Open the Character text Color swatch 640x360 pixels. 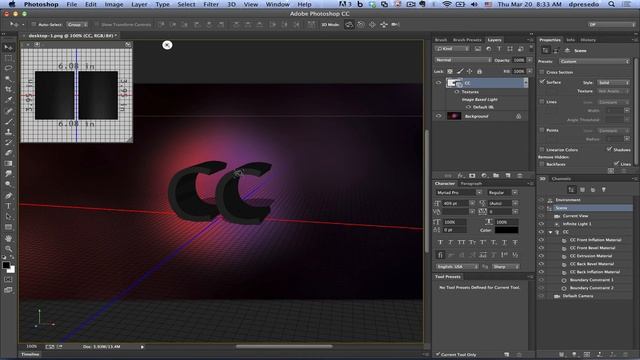507,230
